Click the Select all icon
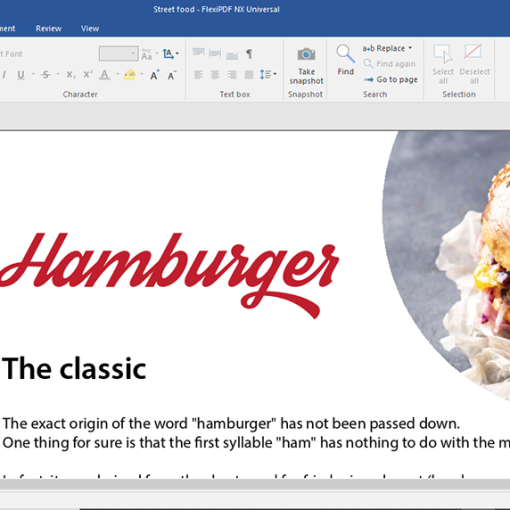Screen dimensions: 510x510 (443, 54)
